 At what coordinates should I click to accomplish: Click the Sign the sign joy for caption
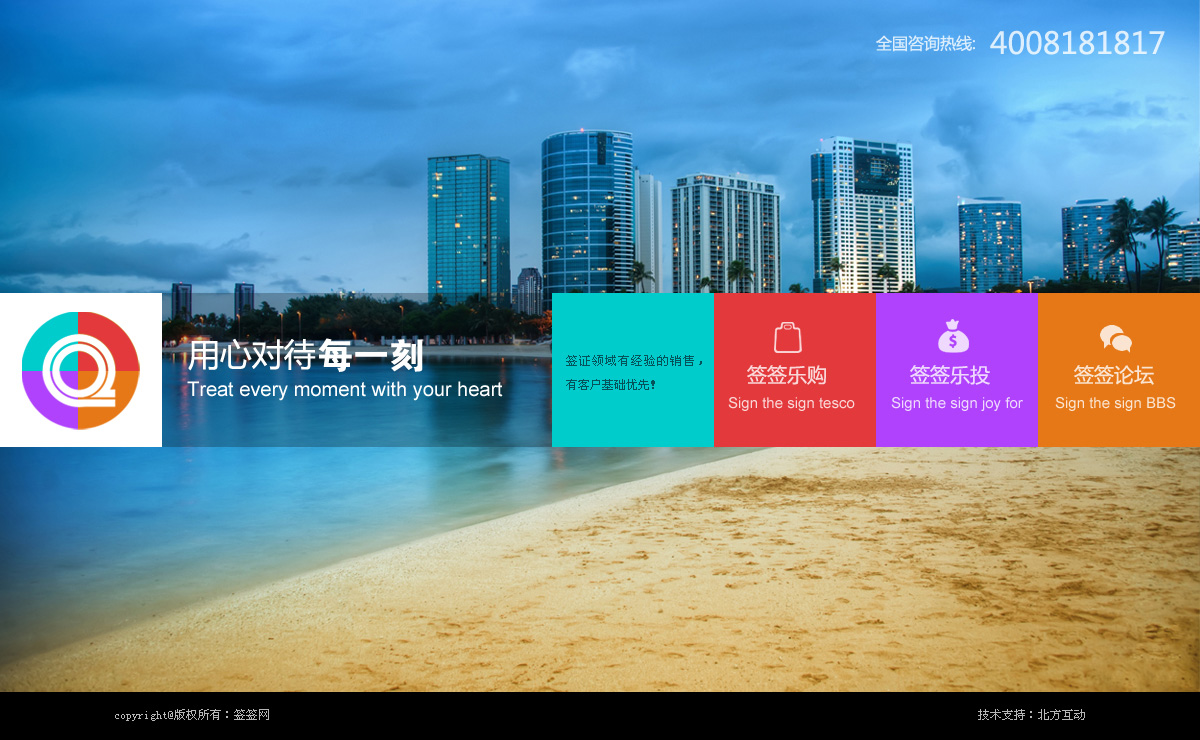957,404
